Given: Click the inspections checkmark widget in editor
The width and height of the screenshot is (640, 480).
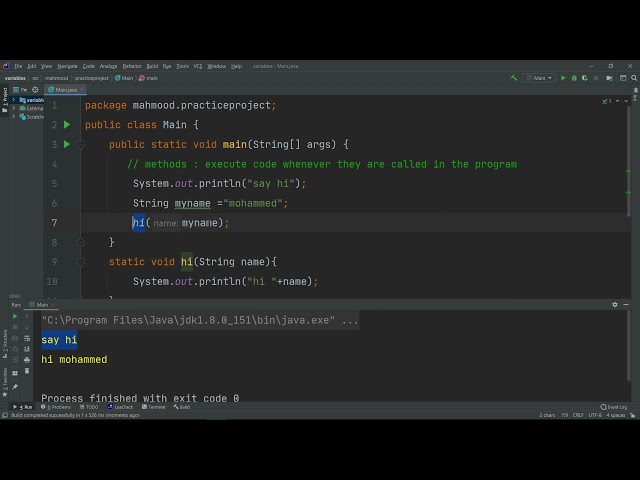Looking at the screenshot, I should pyautogui.click(x=607, y=101).
